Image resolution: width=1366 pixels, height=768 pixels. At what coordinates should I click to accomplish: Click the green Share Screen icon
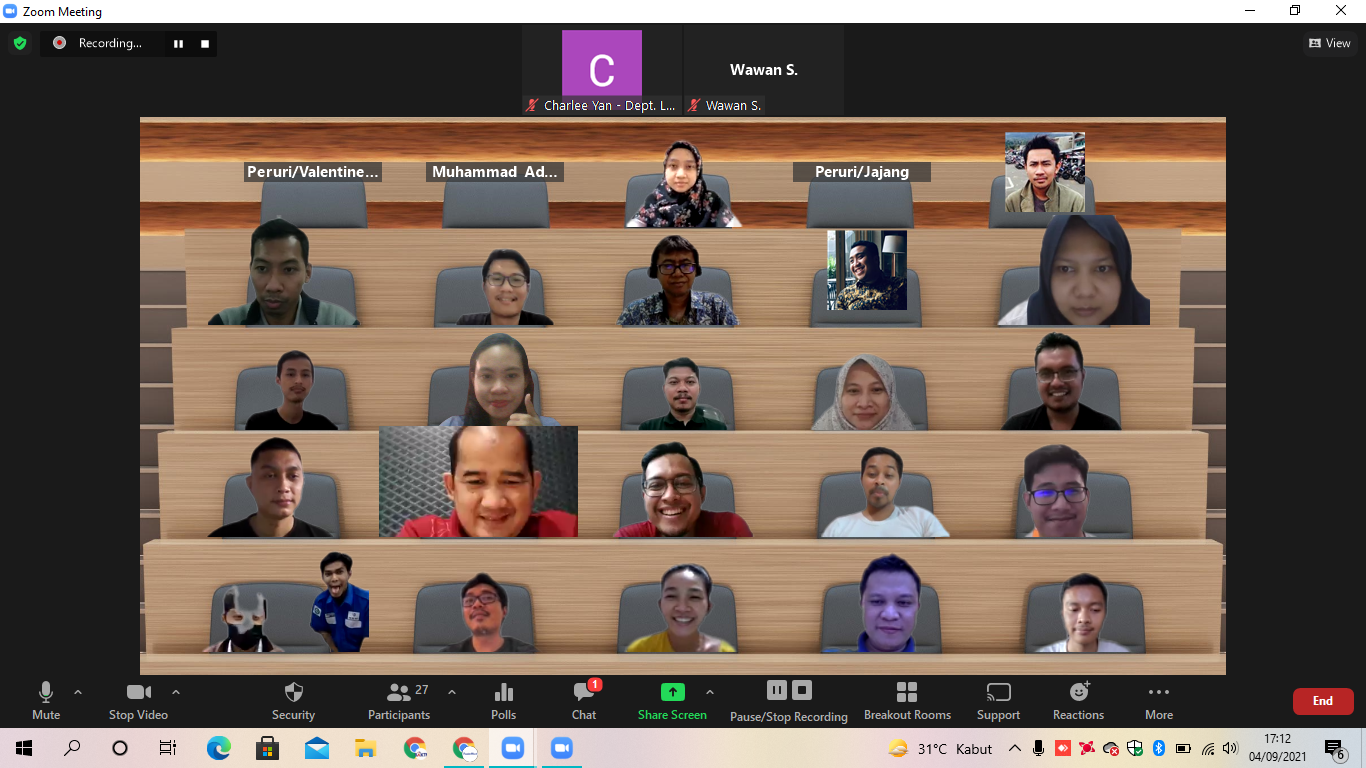tap(673, 692)
